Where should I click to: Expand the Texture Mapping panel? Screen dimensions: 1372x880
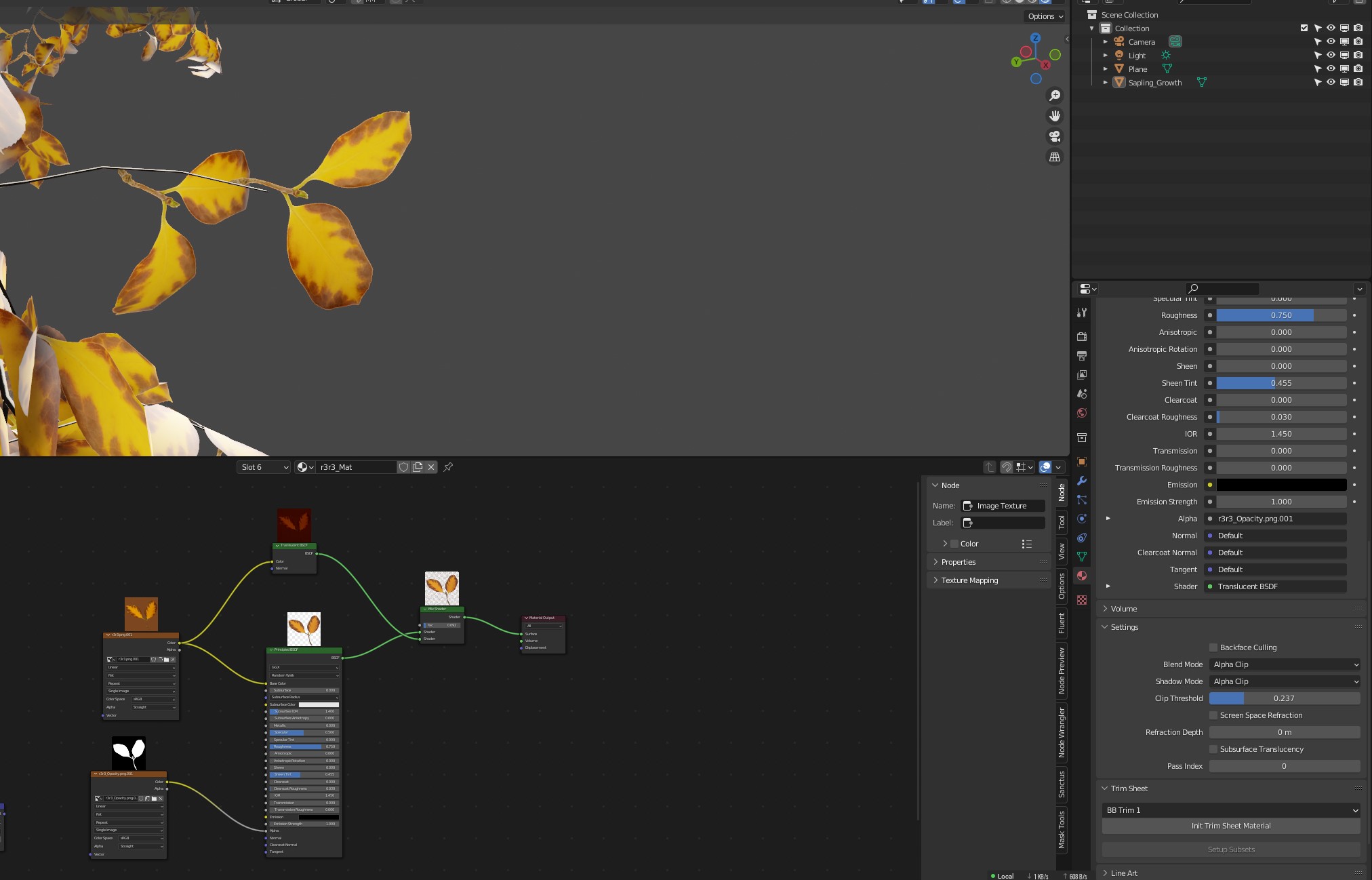pos(969,580)
